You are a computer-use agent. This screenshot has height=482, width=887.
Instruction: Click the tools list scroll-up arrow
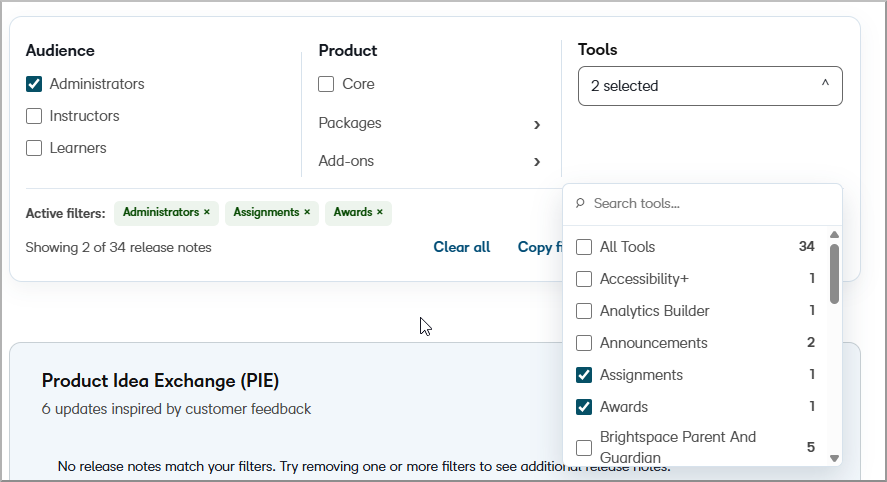pos(834,235)
